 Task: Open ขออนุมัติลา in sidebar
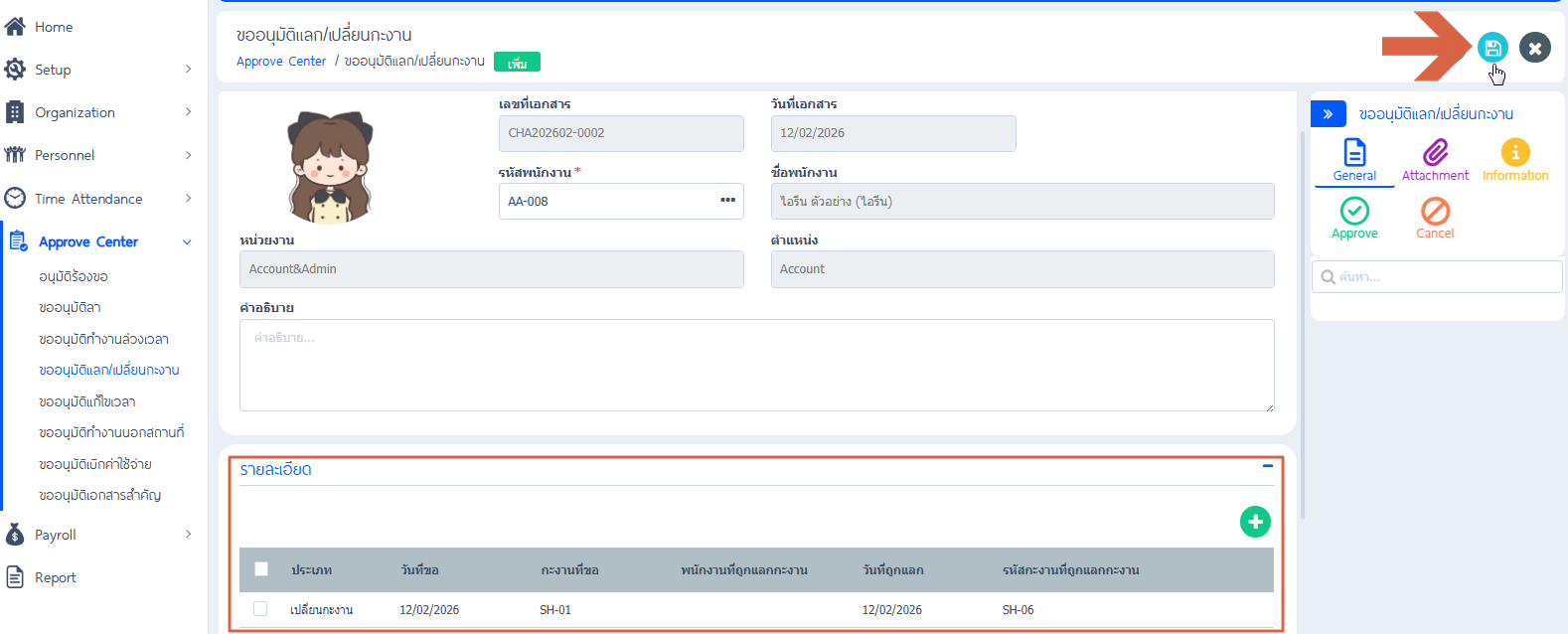[70, 308]
